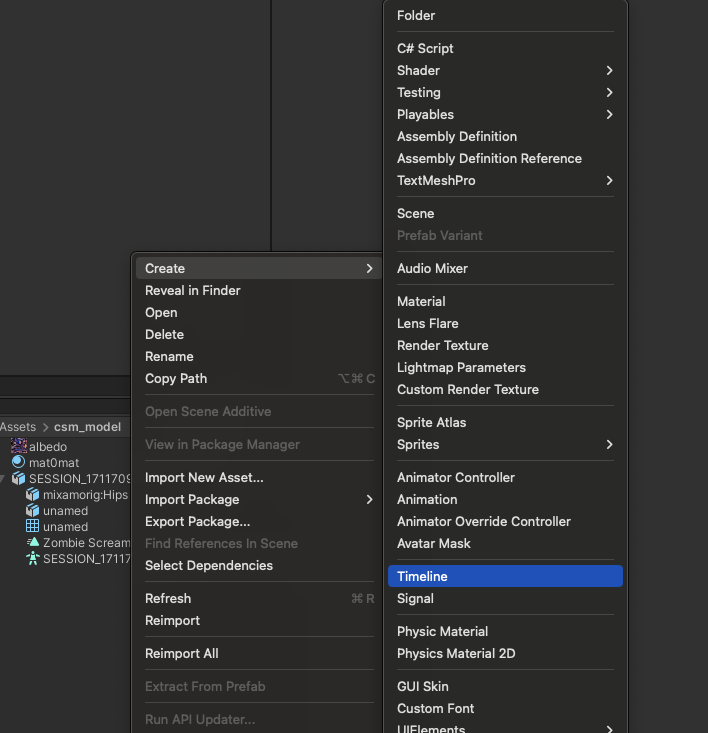The height and width of the screenshot is (733, 708).
Task: Navigate to Assets in the breadcrumb
Action: [x=18, y=426]
